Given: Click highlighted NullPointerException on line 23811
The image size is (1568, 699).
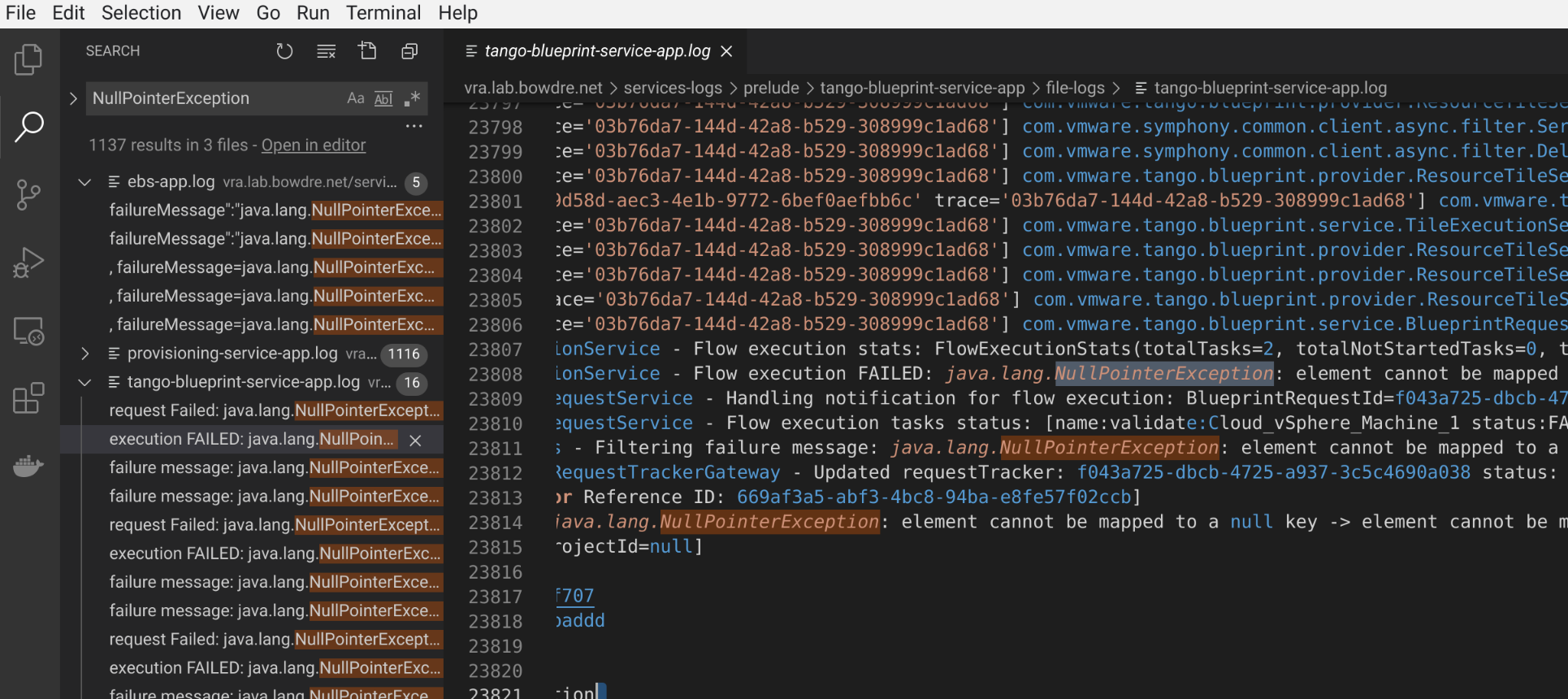Looking at the screenshot, I should coord(1109,448).
